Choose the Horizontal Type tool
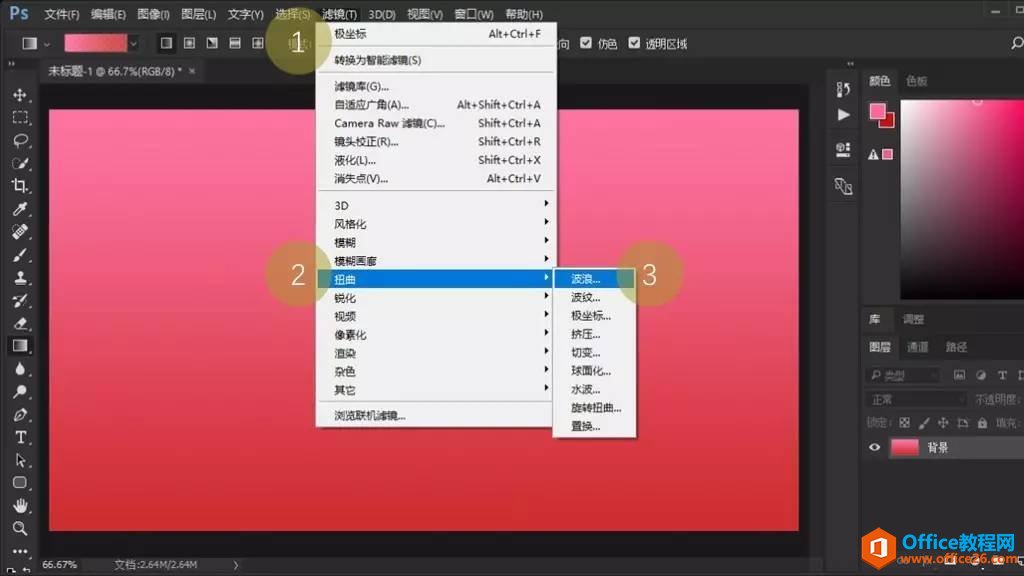The image size is (1024, 576). (x=20, y=437)
